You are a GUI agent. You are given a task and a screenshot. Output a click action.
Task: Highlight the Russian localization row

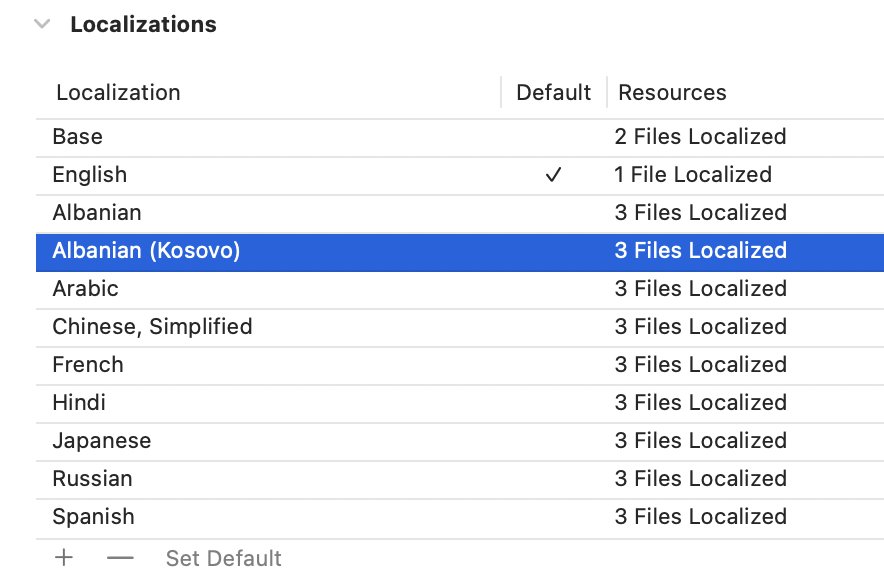tap(94, 479)
